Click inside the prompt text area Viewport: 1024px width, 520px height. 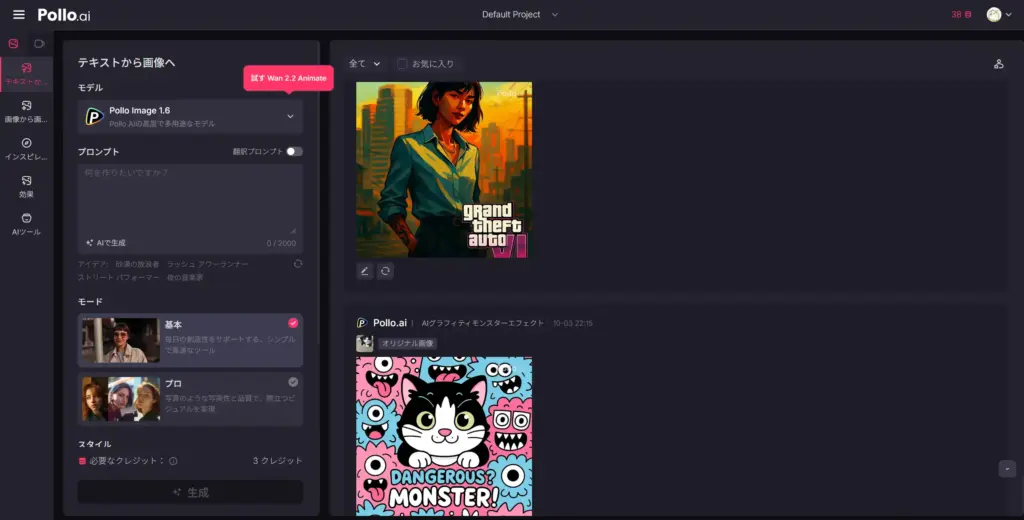pos(190,200)
